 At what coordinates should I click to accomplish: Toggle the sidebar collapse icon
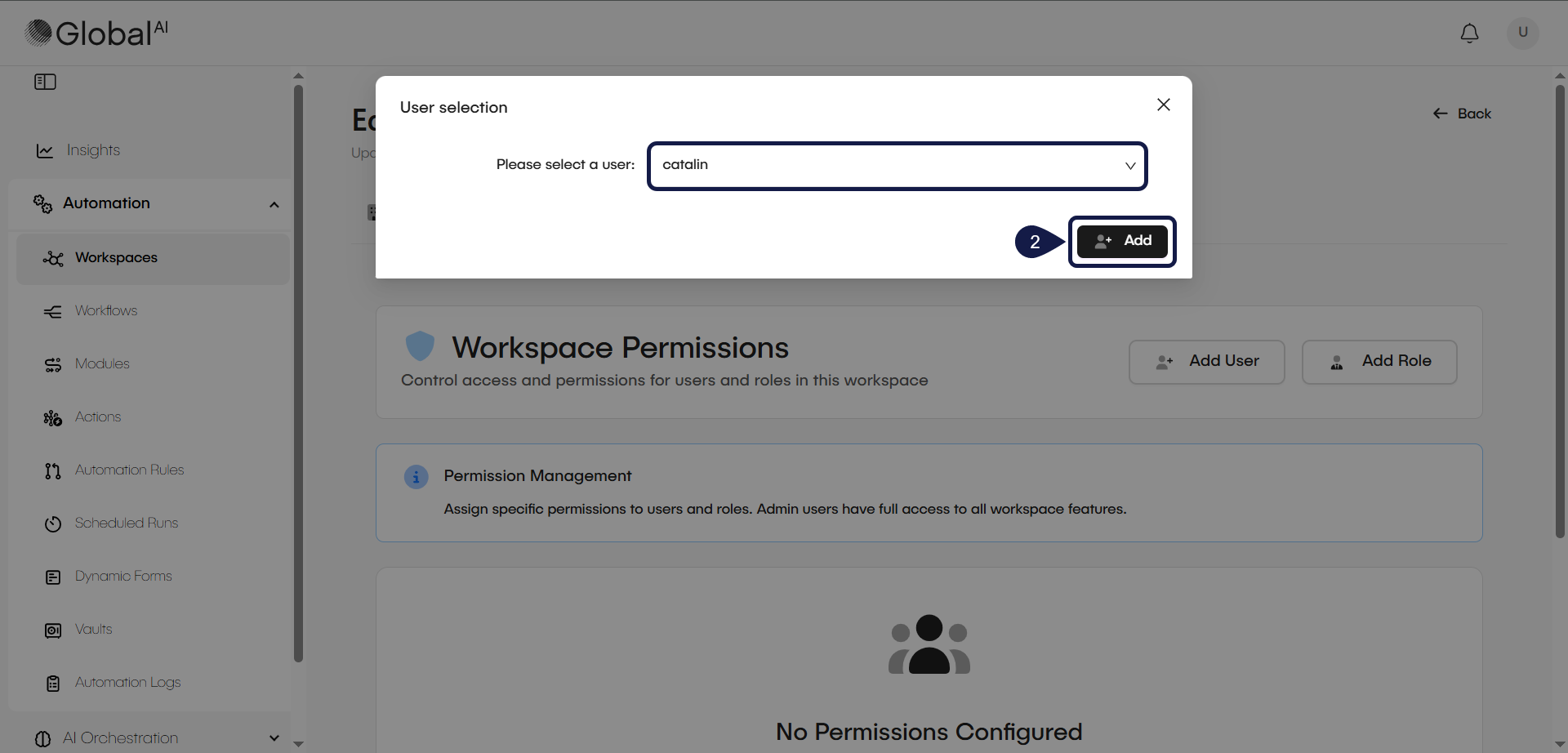tap(45, 82)
